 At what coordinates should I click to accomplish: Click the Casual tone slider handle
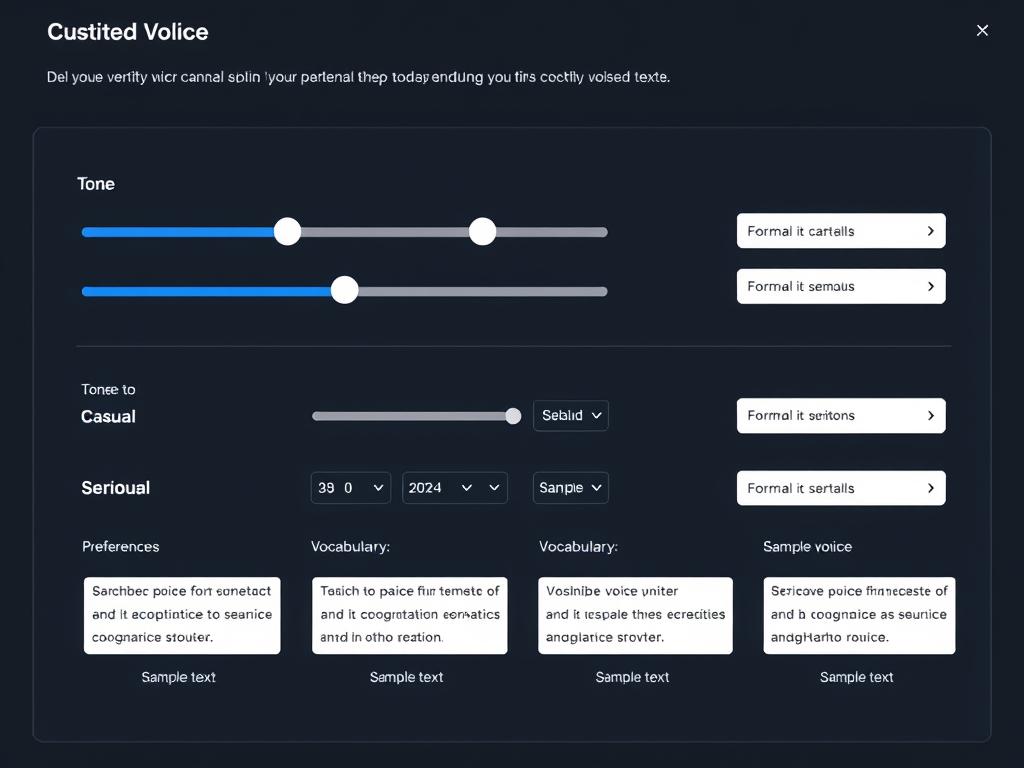513,416
